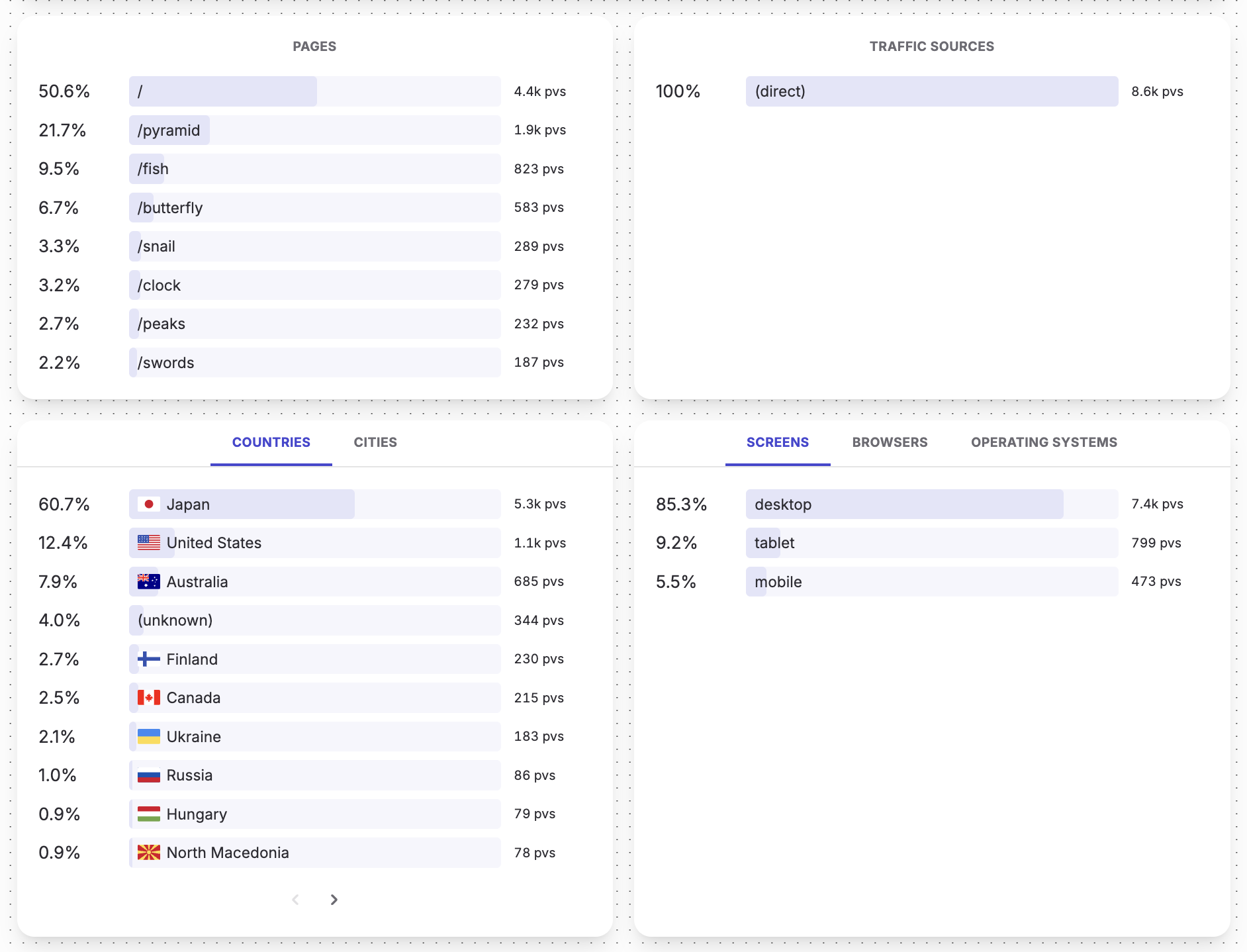
Task: Switch to the Operating Systems tab
Action: [x=1044, y=442]
